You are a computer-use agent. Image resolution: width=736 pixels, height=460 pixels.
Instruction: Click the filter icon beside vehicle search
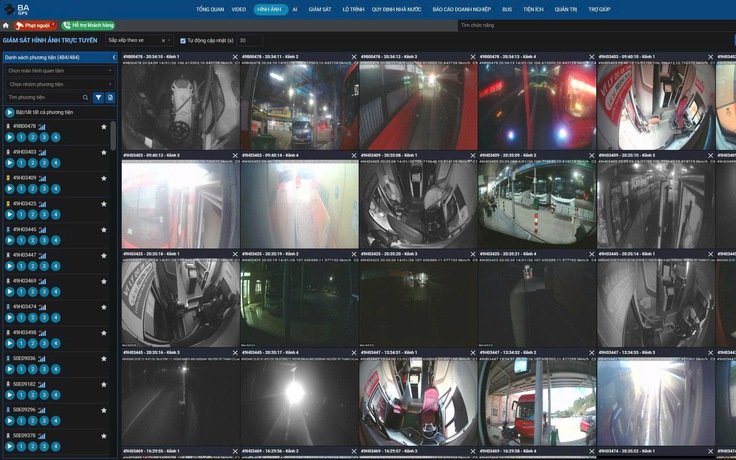98,97
